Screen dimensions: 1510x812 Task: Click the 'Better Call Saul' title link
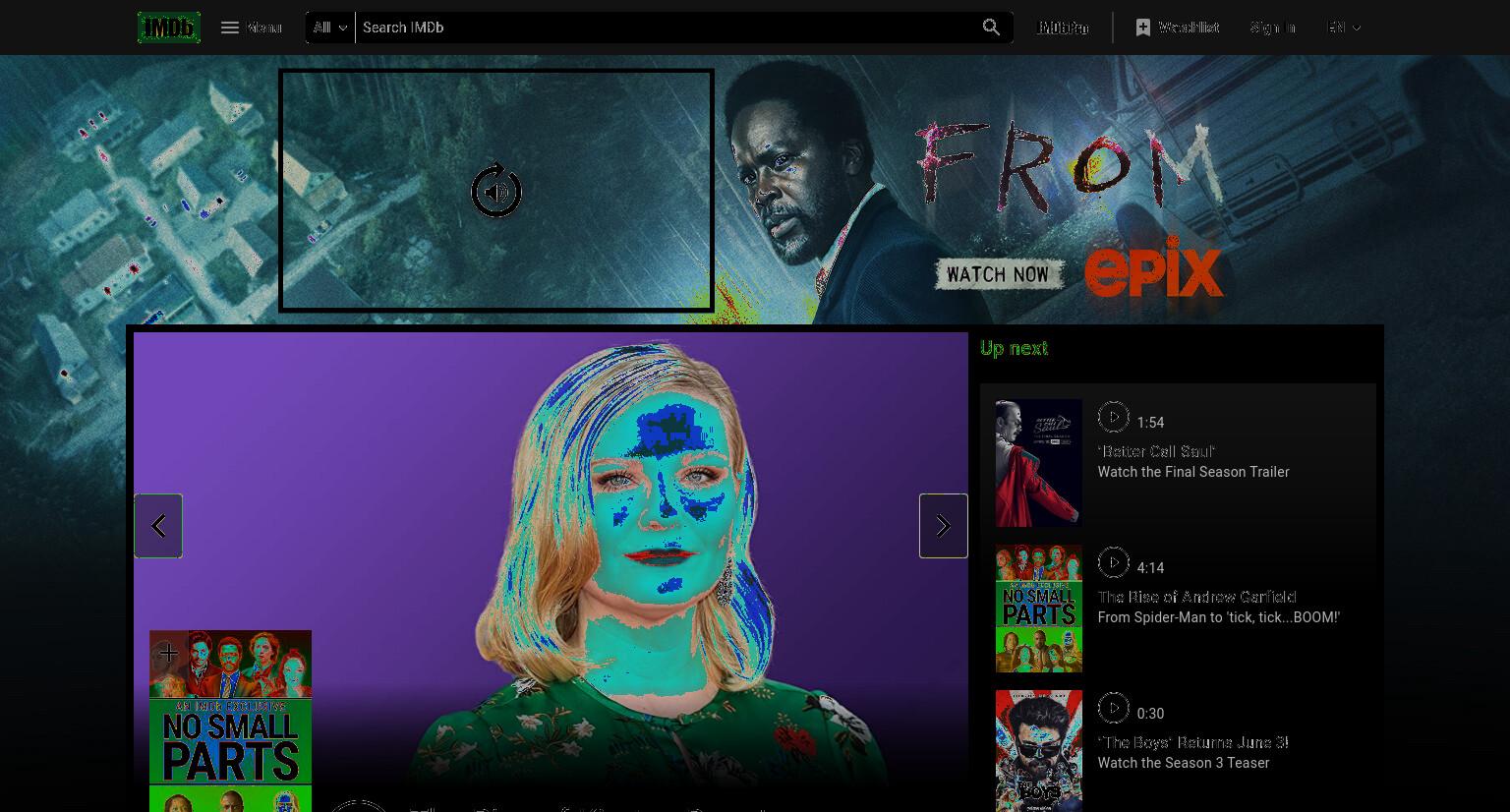1156,451
